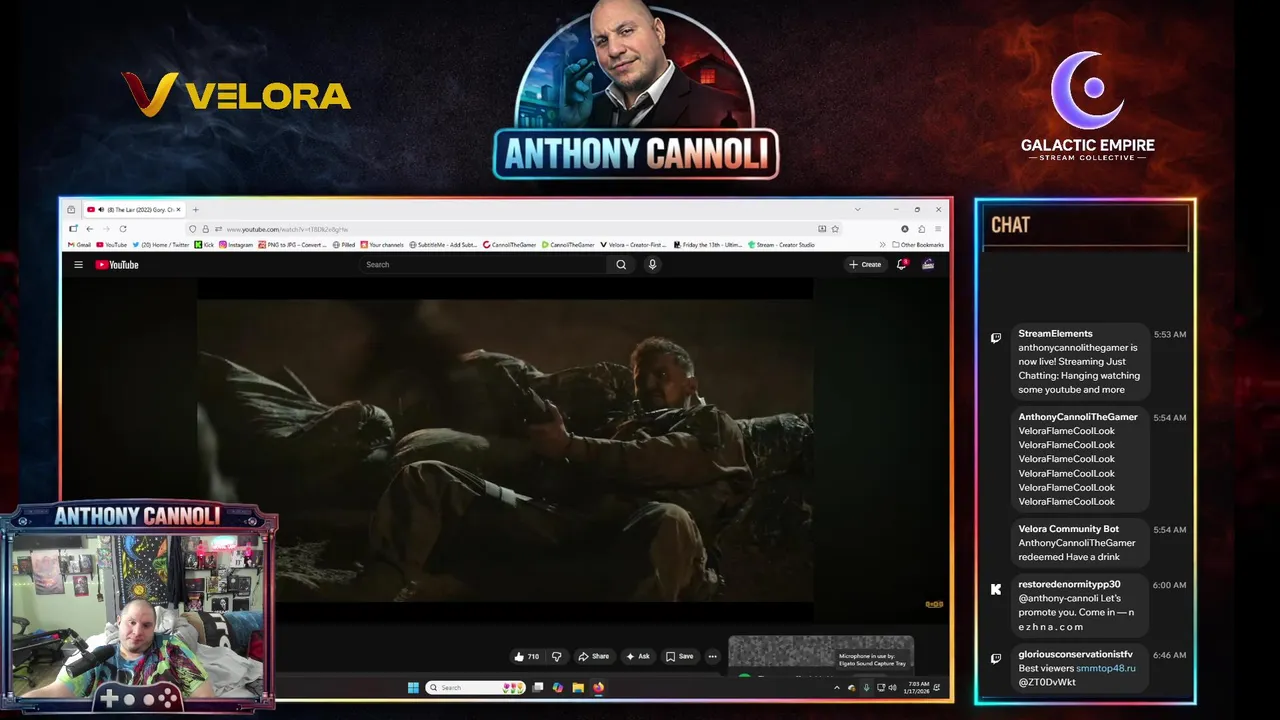
Task: Open the browser application menu
Action: click(x=938, y=229)
